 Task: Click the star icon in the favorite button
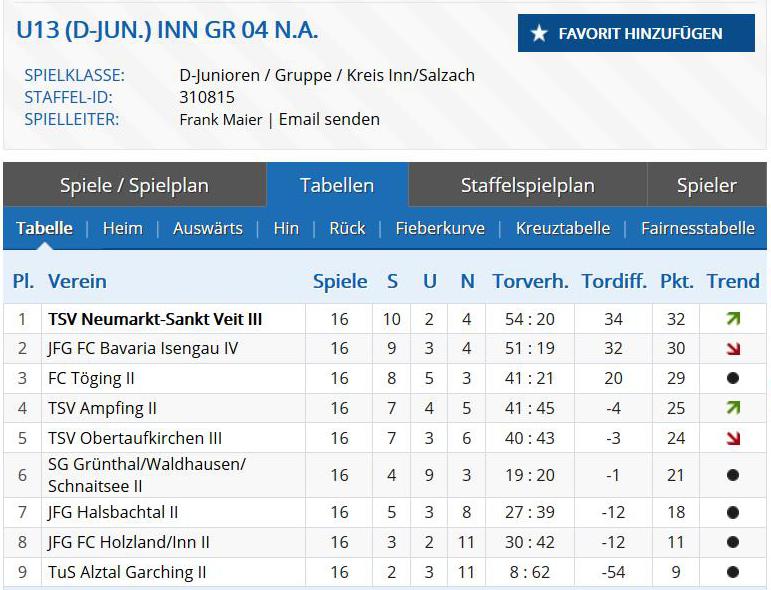(x=539, y=34)
